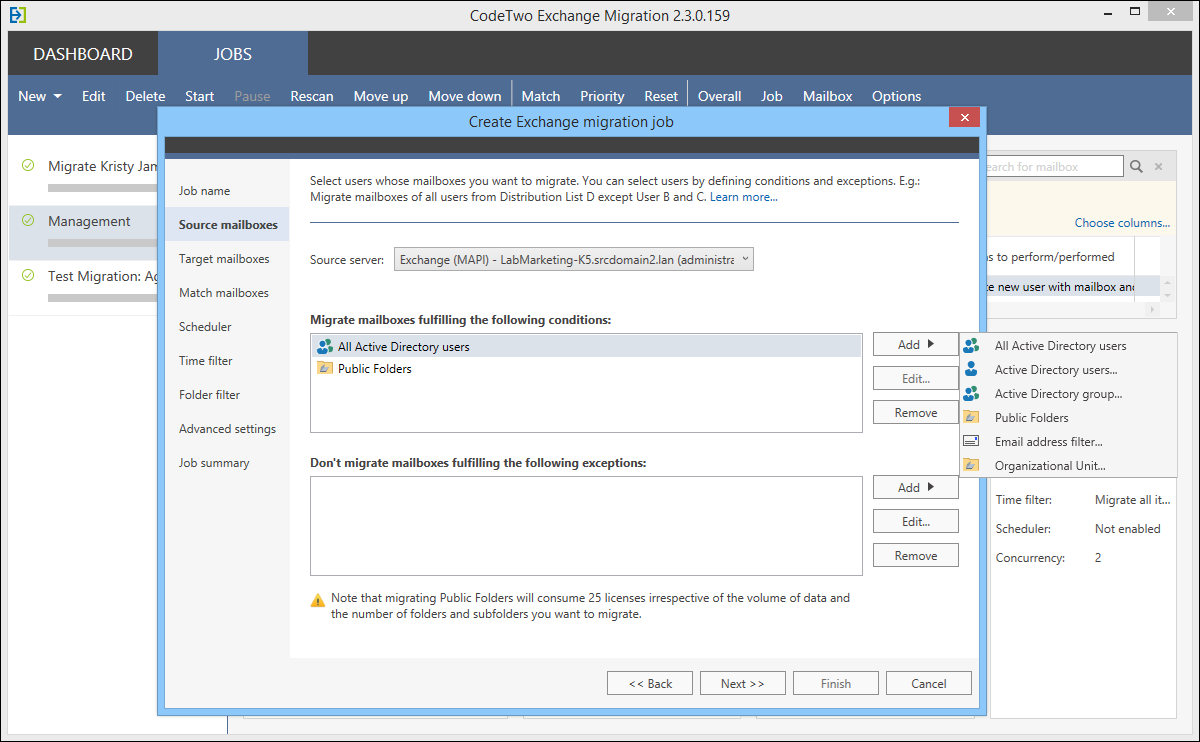
Task: Click users icon of All Active Directory users condition
Action: (x=324, y=346)
